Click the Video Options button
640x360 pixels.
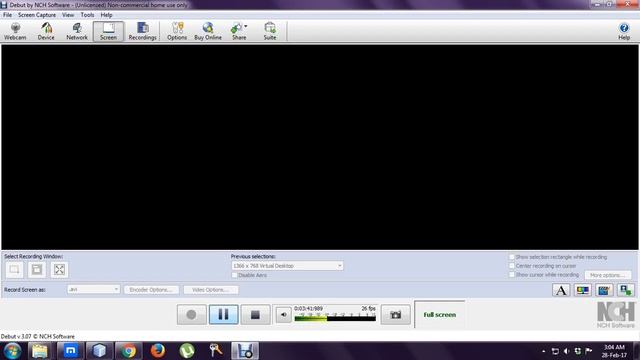[211, 290]
